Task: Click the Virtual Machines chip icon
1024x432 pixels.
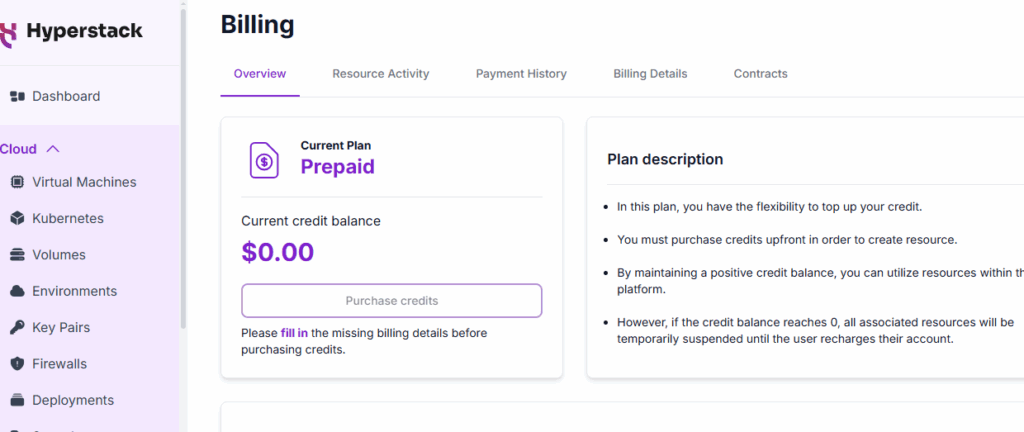Action: [x=17, y=182]
